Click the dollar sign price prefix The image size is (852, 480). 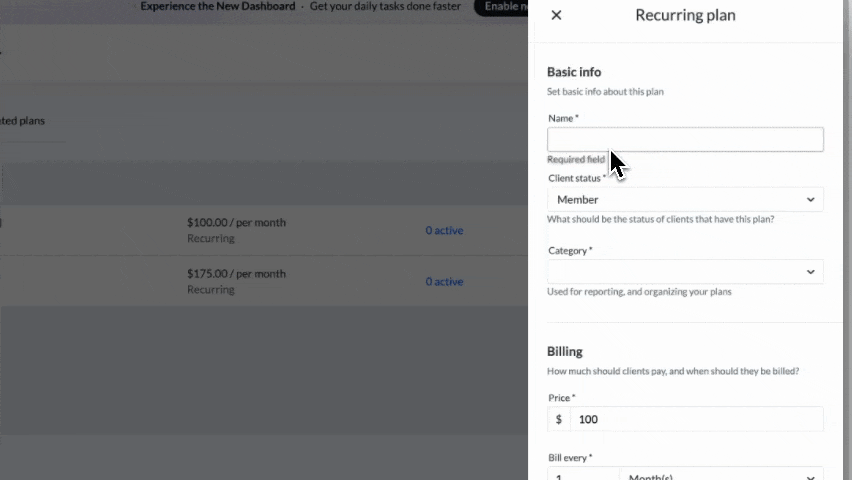point(559,419)
